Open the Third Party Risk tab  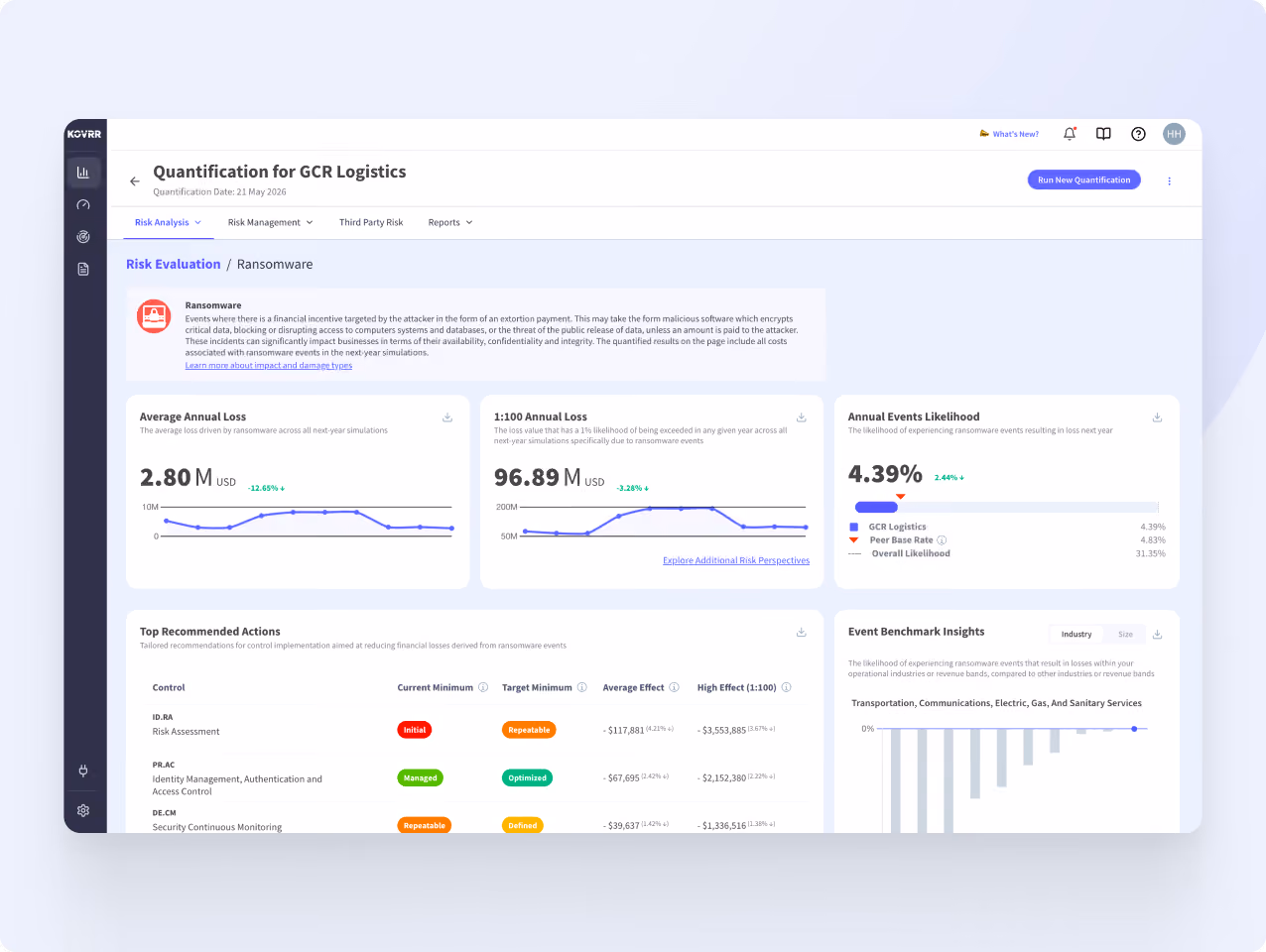click(x=371, y=222)
